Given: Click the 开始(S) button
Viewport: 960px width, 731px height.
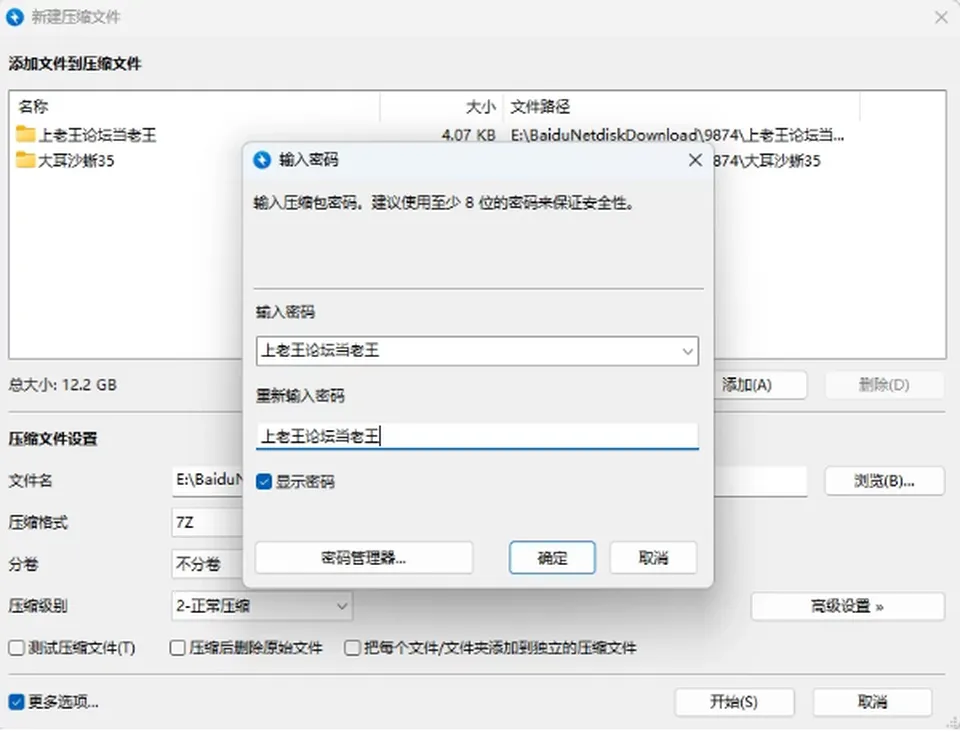Looking at the screenshot, I should (734, 702).
